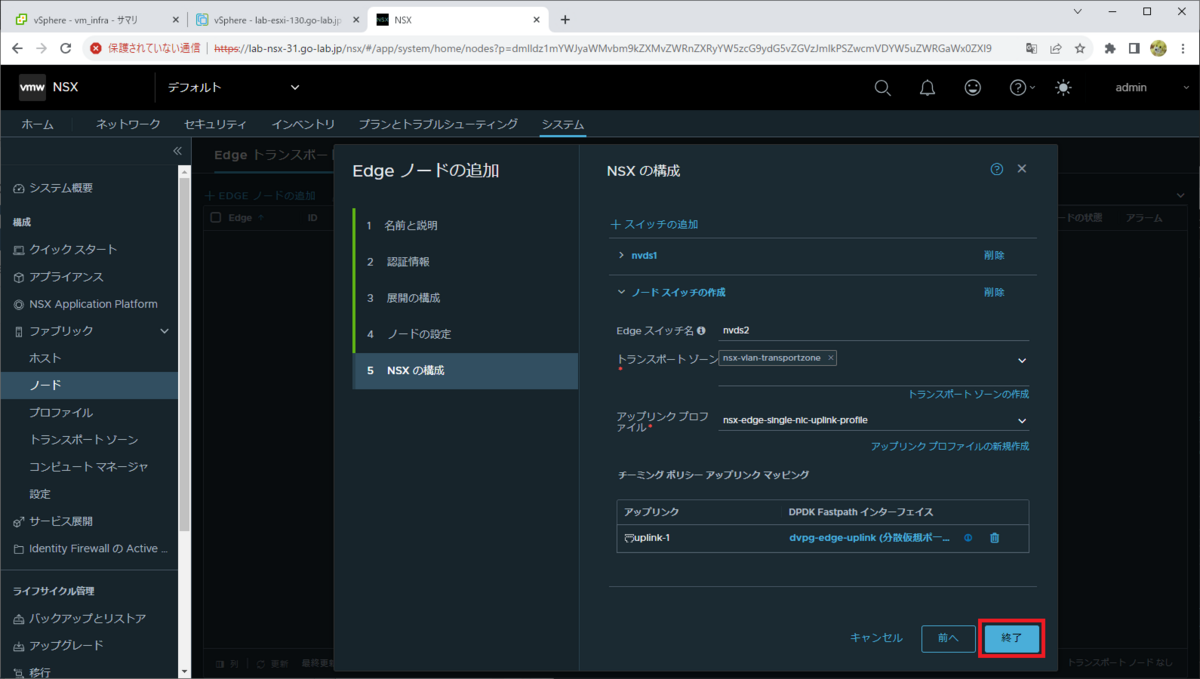Click the 終了 finish button

pyautogui.click(x=1012, y=638)
